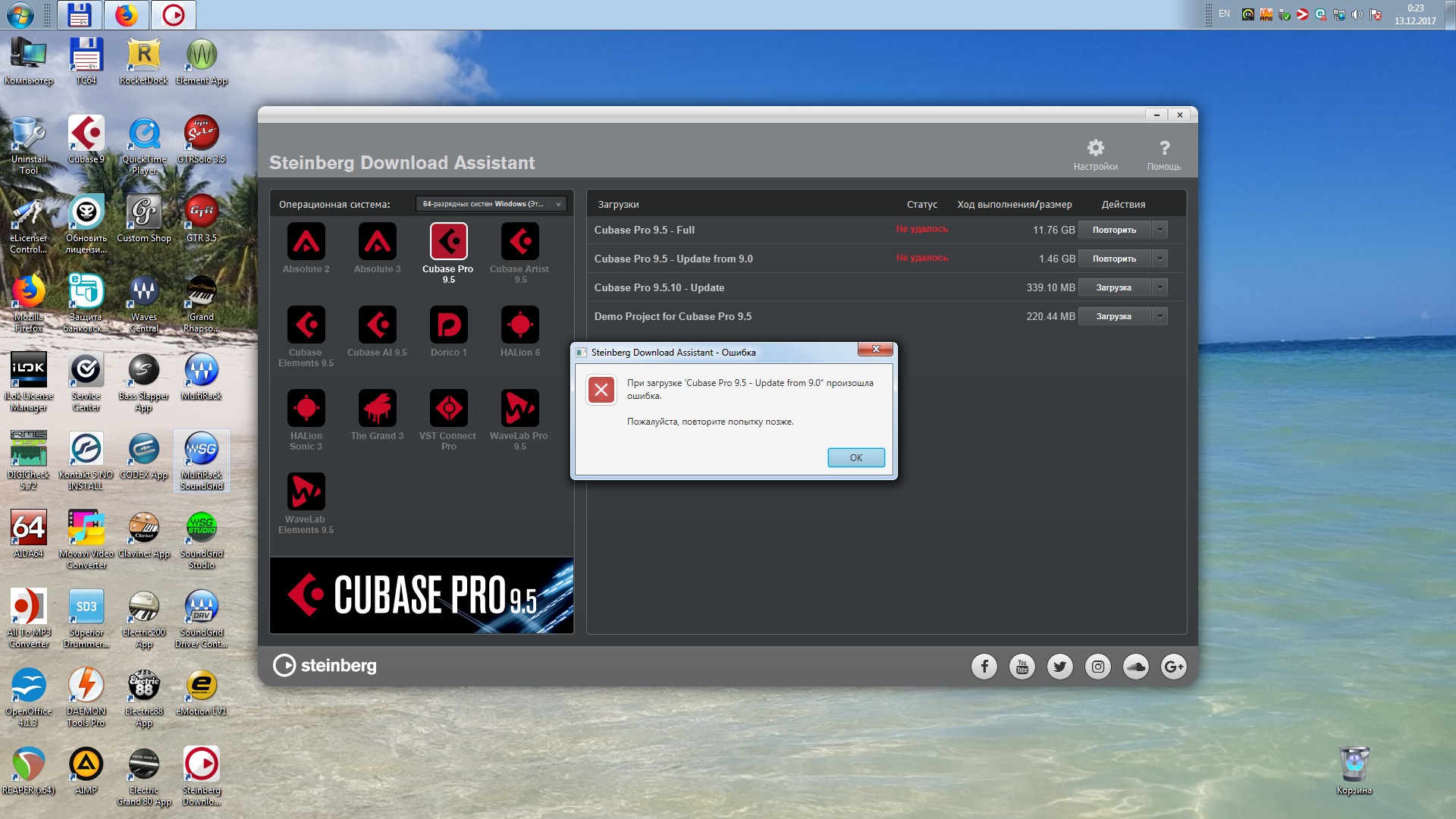1456x819 pixels.
Task: Choose The Grand 3 product
Action: click(x=377, y=409)
